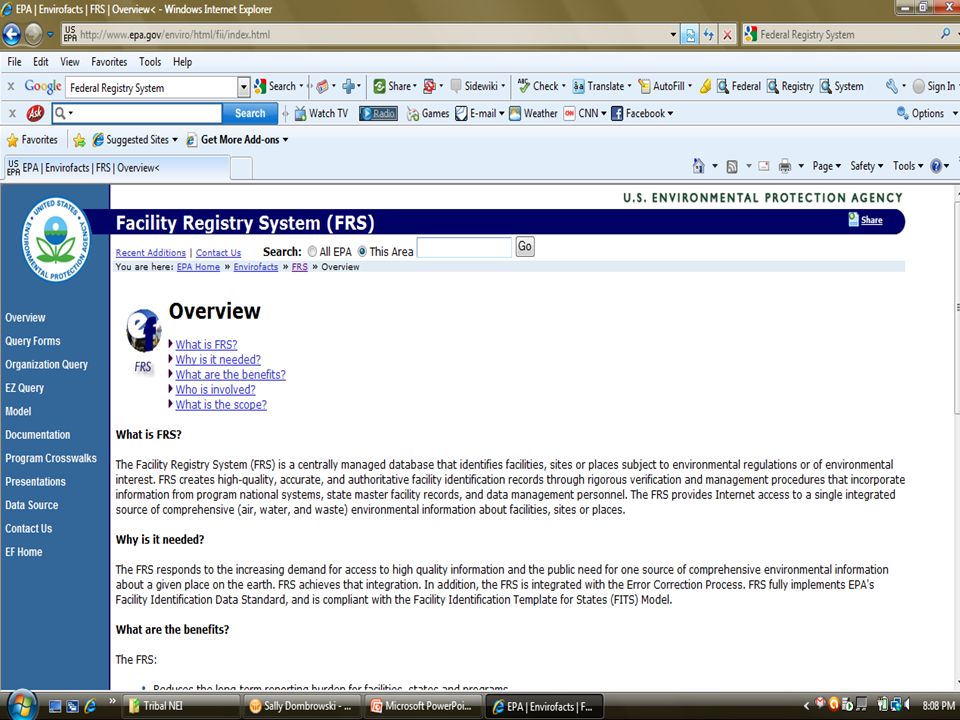This screenshot has width=960, height=720.
Task: Open Google toolbar search box dropdown
Action: coord(244,88)
